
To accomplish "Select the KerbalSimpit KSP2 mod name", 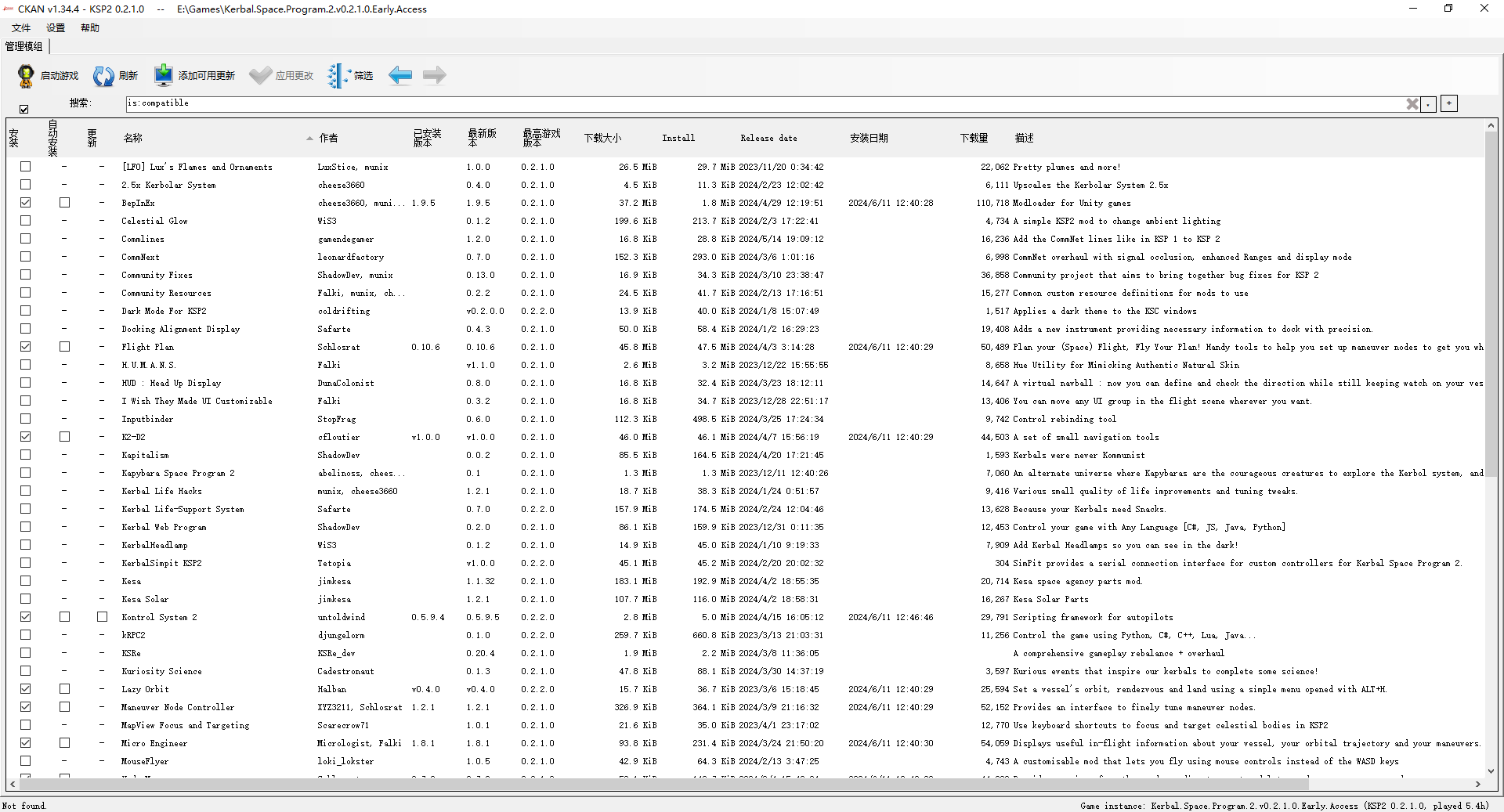I will pos(161,563).
